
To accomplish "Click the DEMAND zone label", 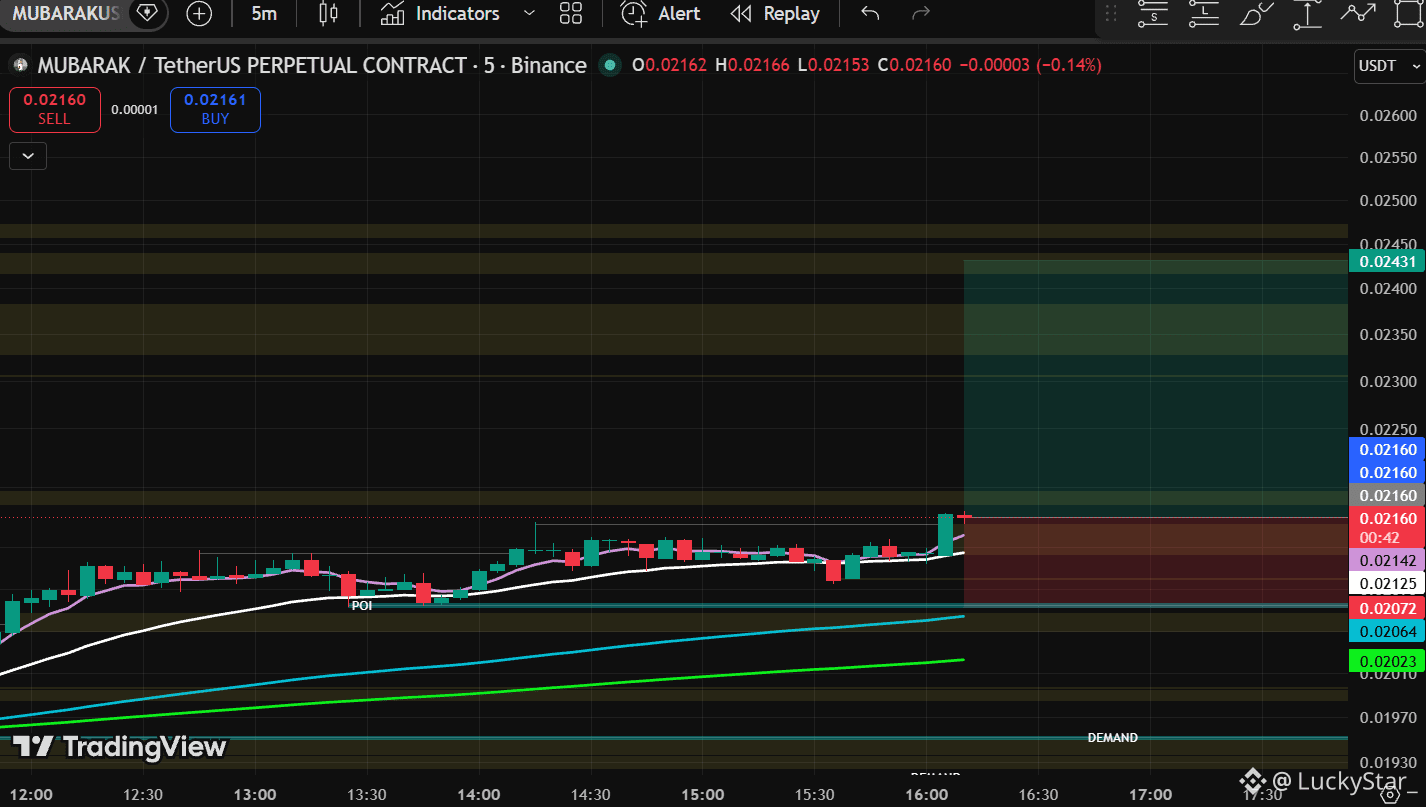I will coord(1113,738).
